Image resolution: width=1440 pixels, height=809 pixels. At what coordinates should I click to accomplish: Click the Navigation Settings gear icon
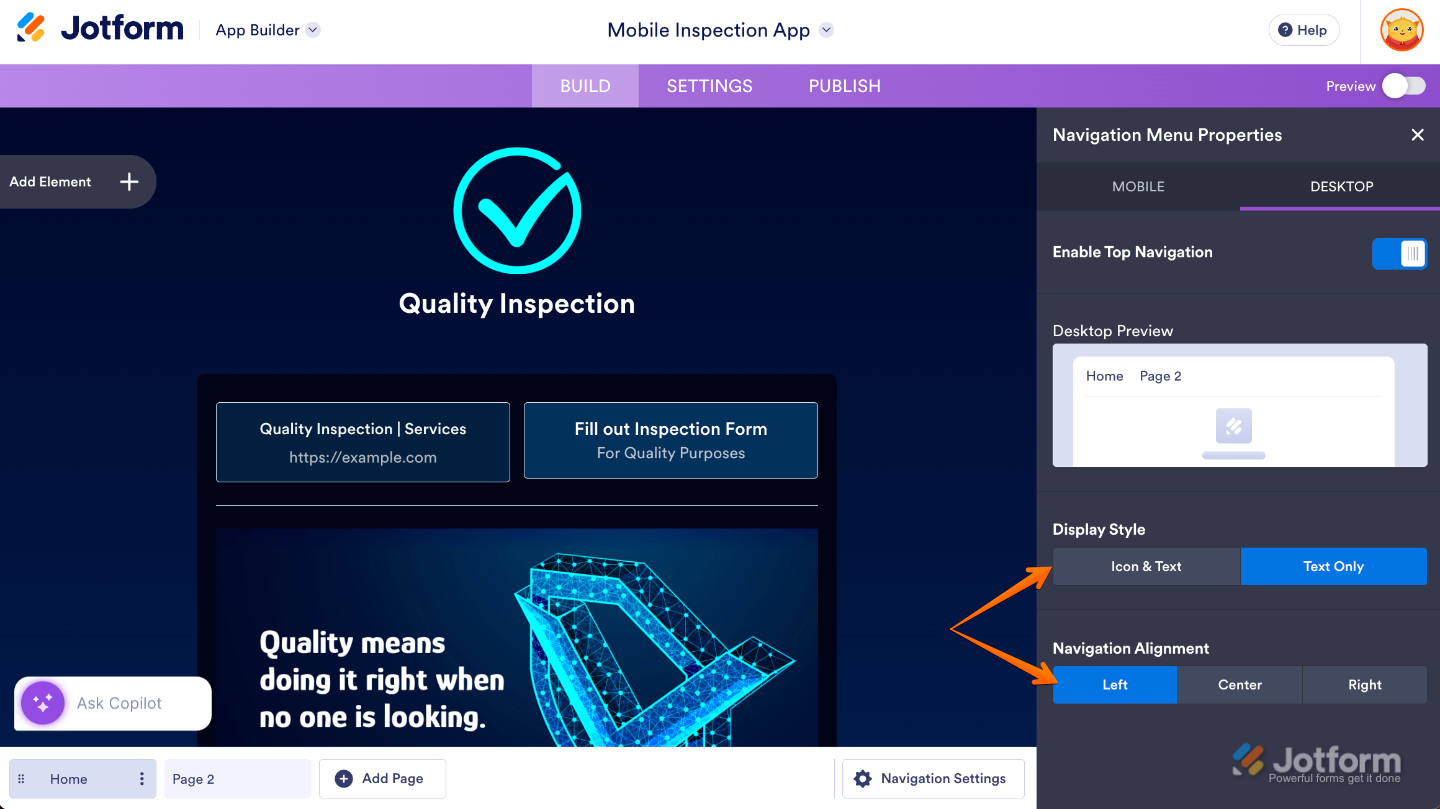click(863, 779)
